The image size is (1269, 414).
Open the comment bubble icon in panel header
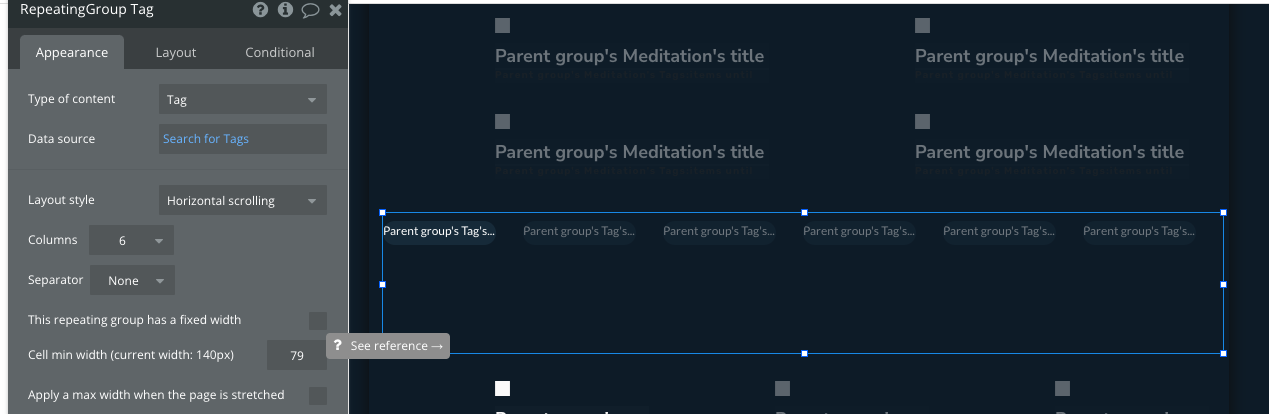click(311, 10)
